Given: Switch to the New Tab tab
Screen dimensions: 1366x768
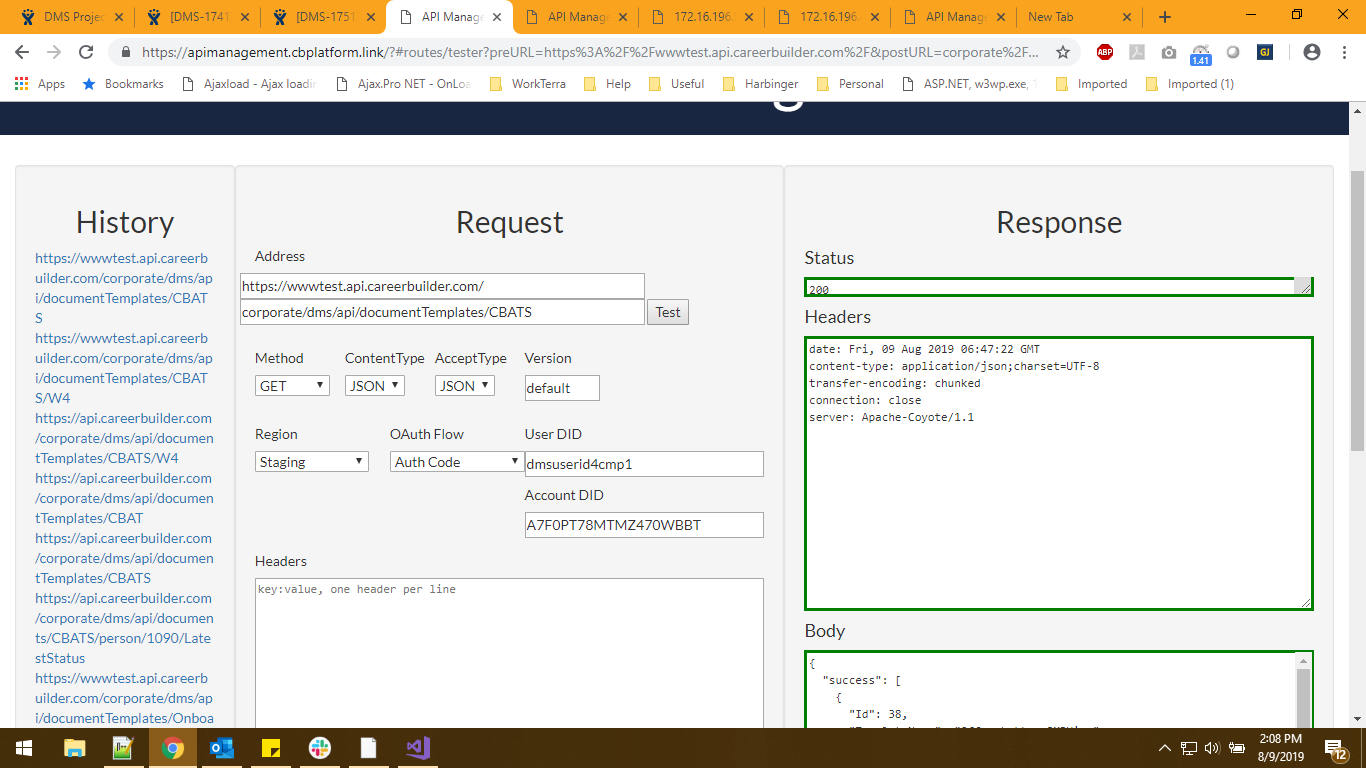Looking at the screenshot, I should pyautogui.click(x=1078, y=17).
